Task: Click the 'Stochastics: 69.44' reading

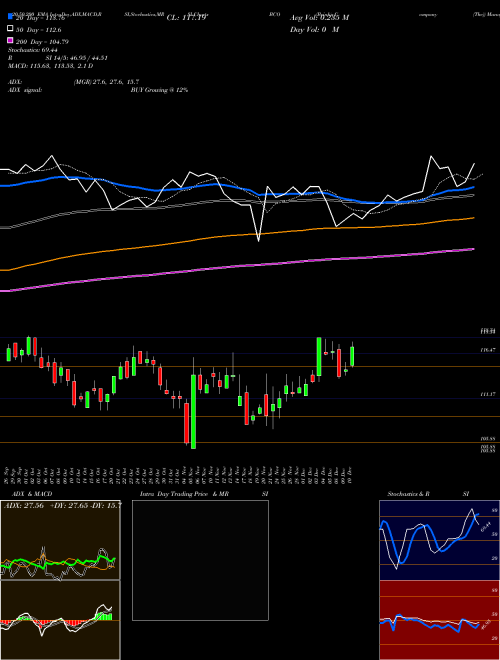Action: point(33,50)
